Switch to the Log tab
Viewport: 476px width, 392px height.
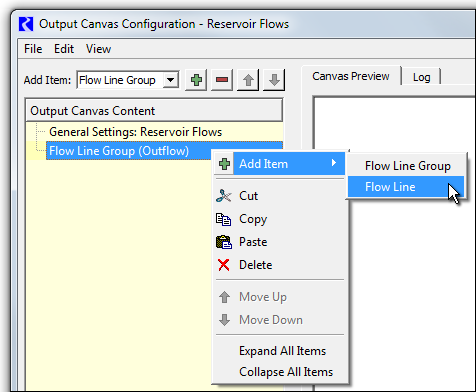coord(421,77)
